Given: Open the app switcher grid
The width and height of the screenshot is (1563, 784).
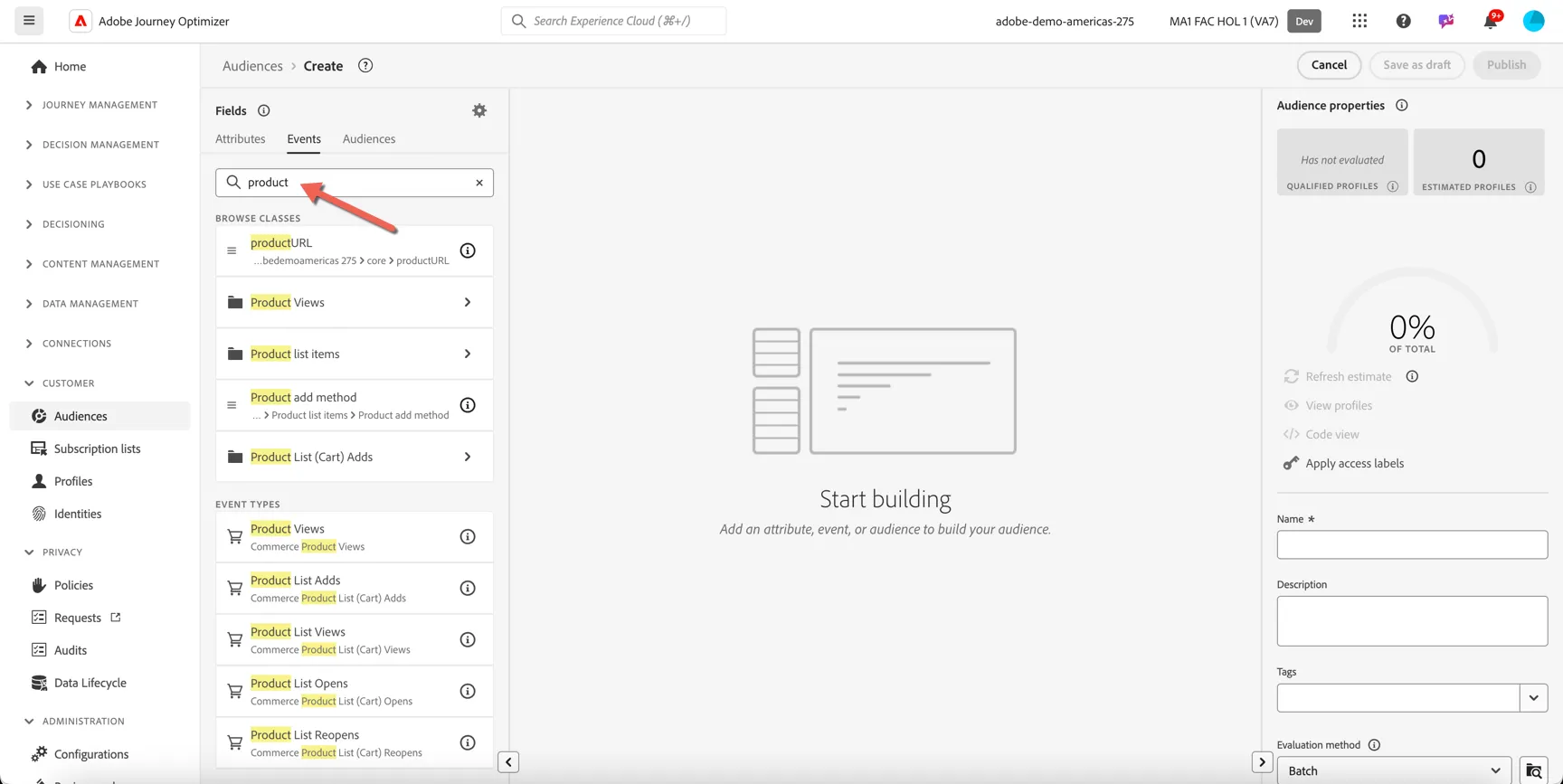Looking at the screenshot, I should coord(1359,21).
